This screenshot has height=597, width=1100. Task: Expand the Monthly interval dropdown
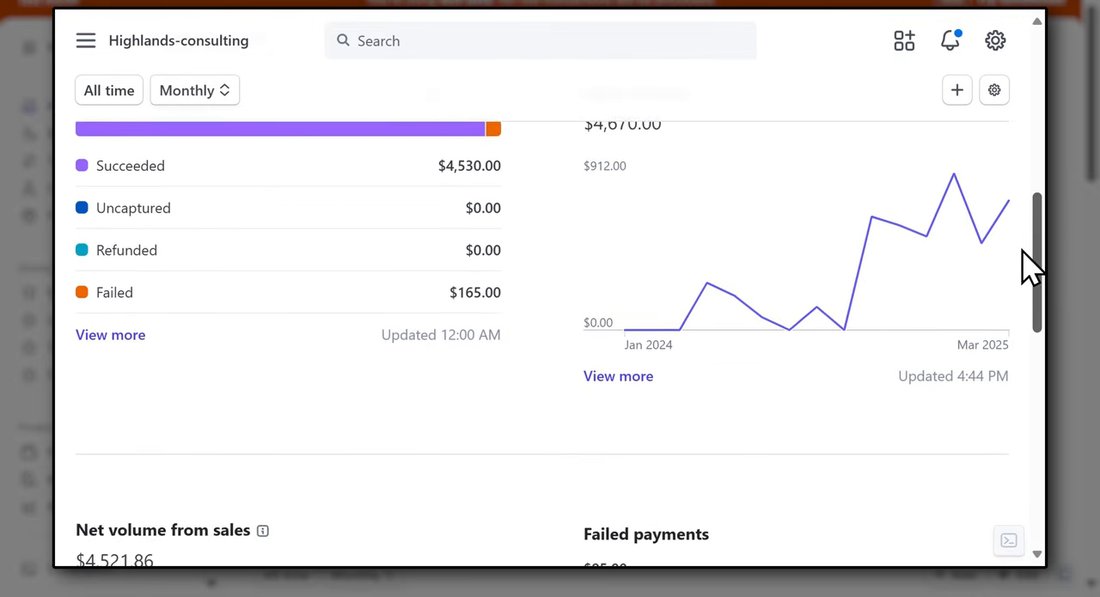(195, 90)
